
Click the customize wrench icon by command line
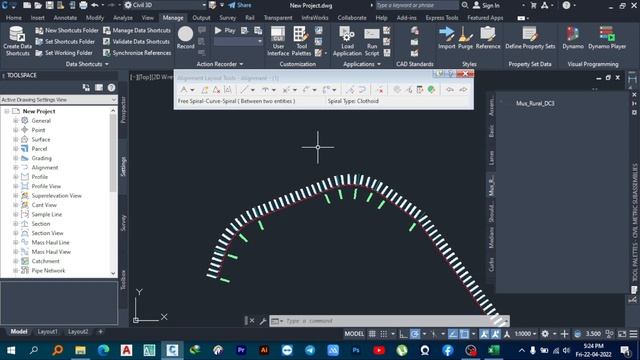(x=263, y=321)
